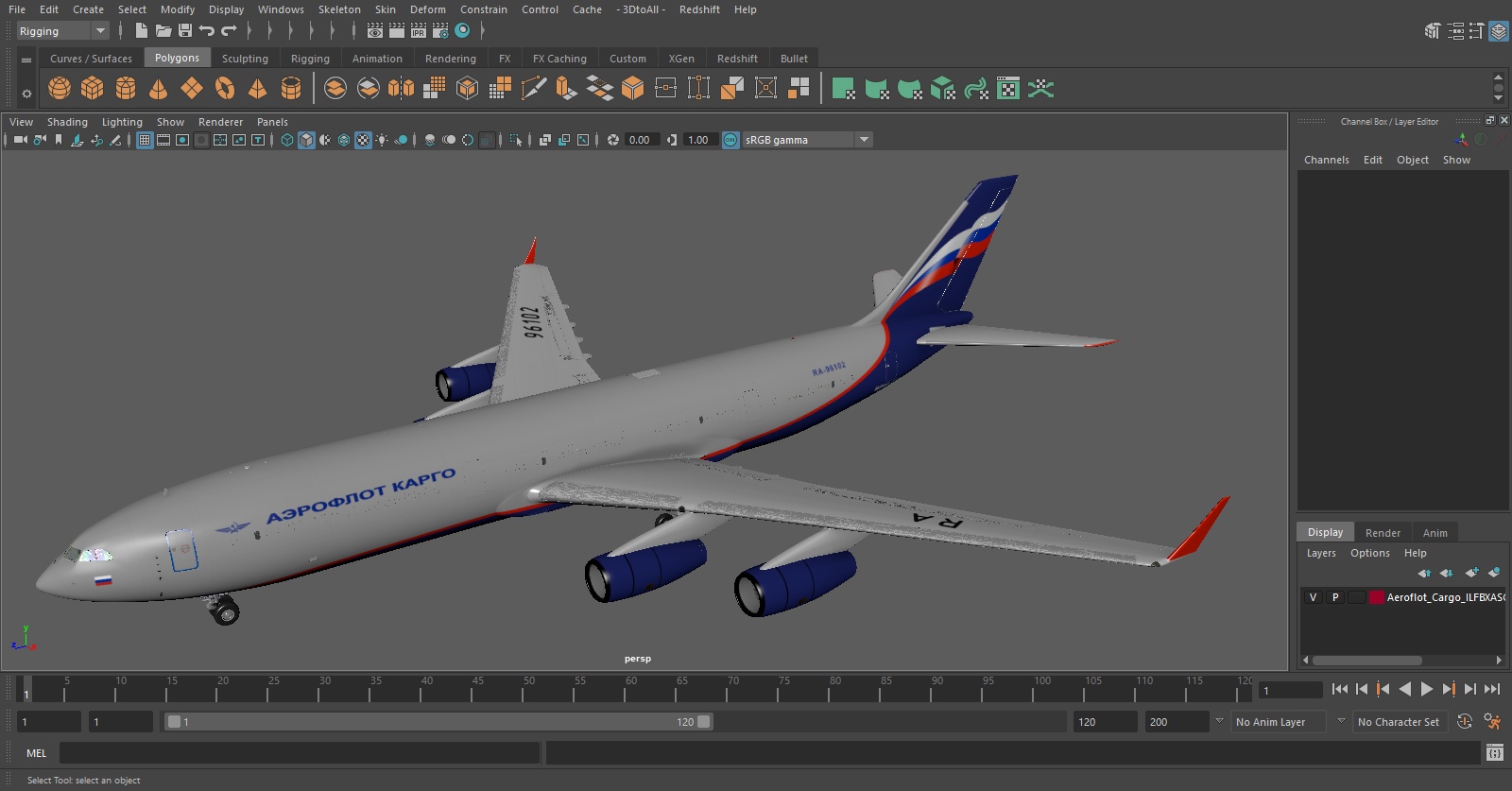Image resolution: width=1512 pixels, height=791 pixels.
Task: Toggle the film gate display
Action: (163, 140)
